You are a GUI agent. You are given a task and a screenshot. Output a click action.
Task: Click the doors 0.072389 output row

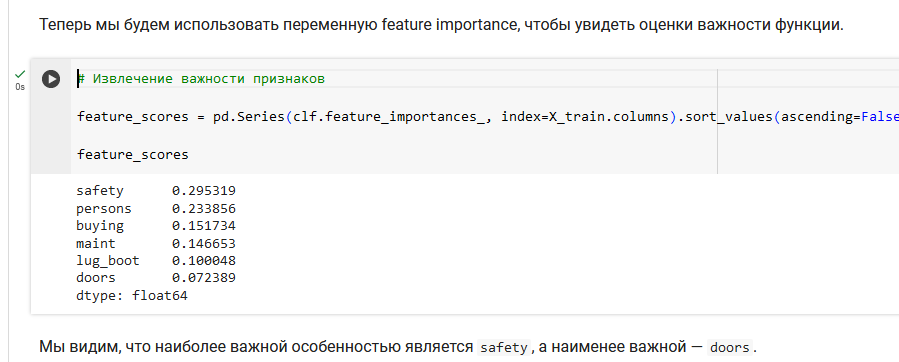pos(156,278)
